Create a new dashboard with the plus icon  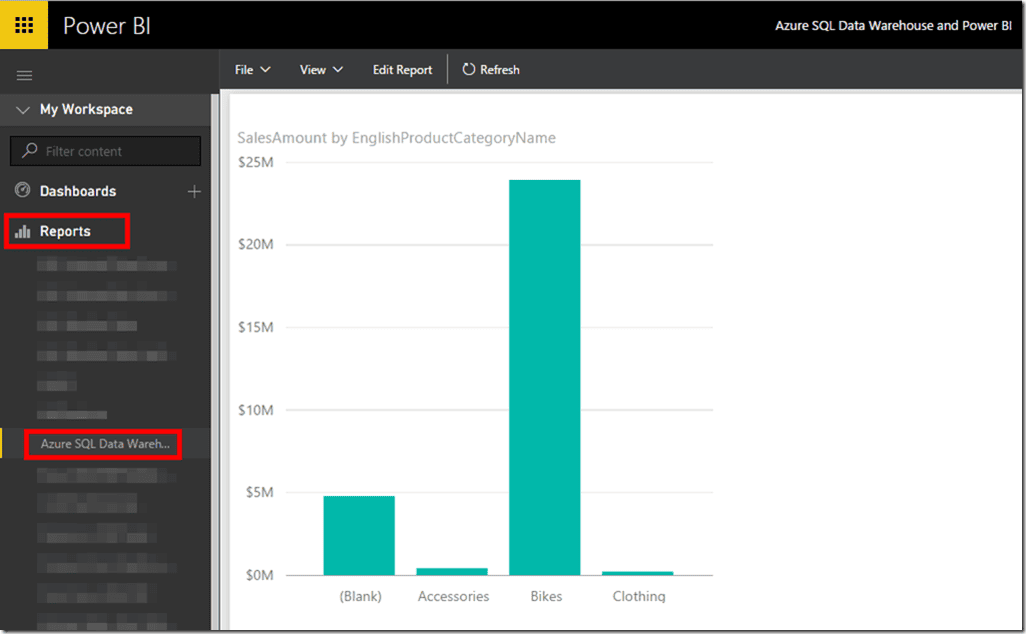[x=193, y=190]
